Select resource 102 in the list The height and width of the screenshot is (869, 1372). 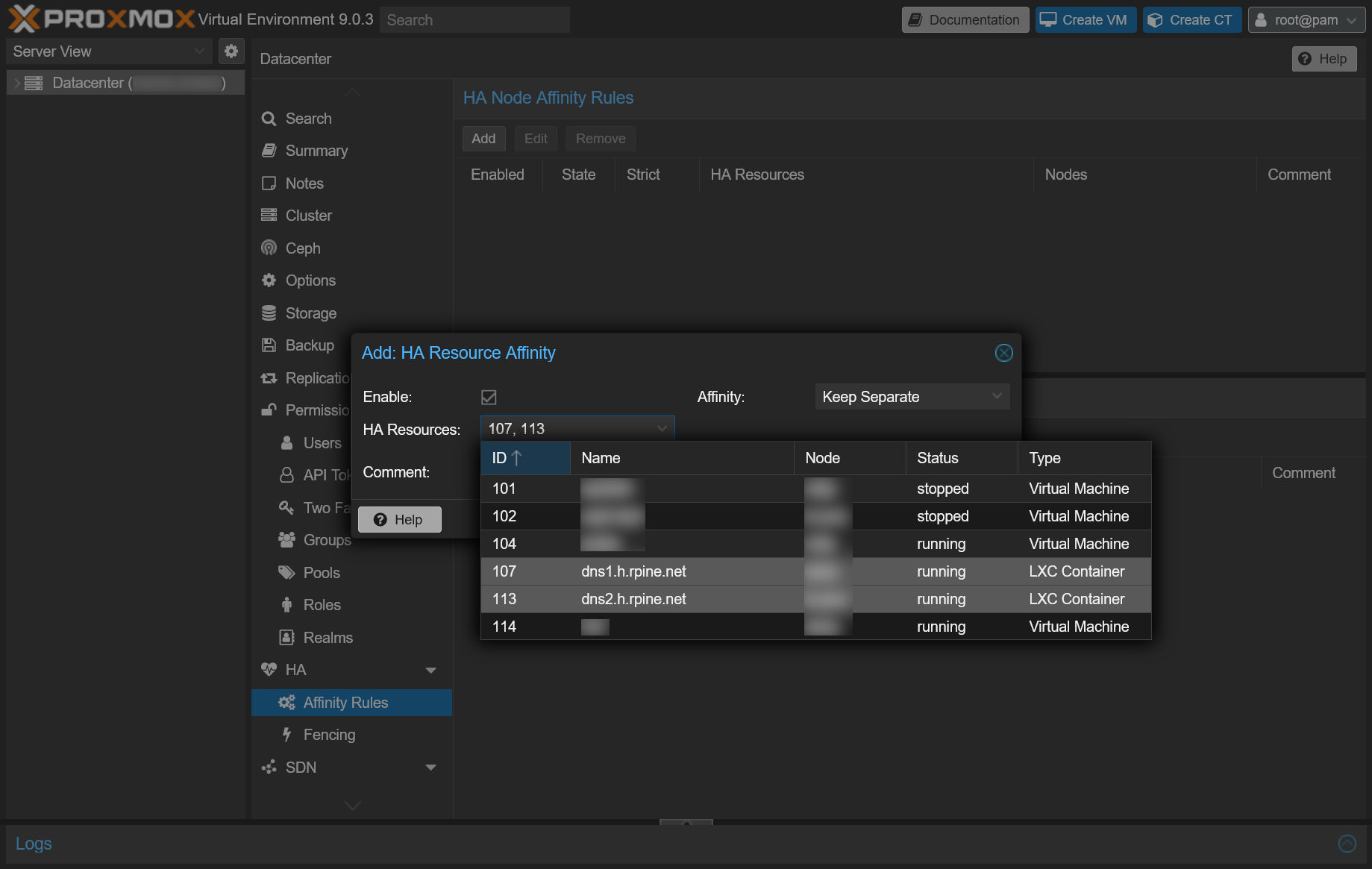pyautogui.click(x=816, y=516)
